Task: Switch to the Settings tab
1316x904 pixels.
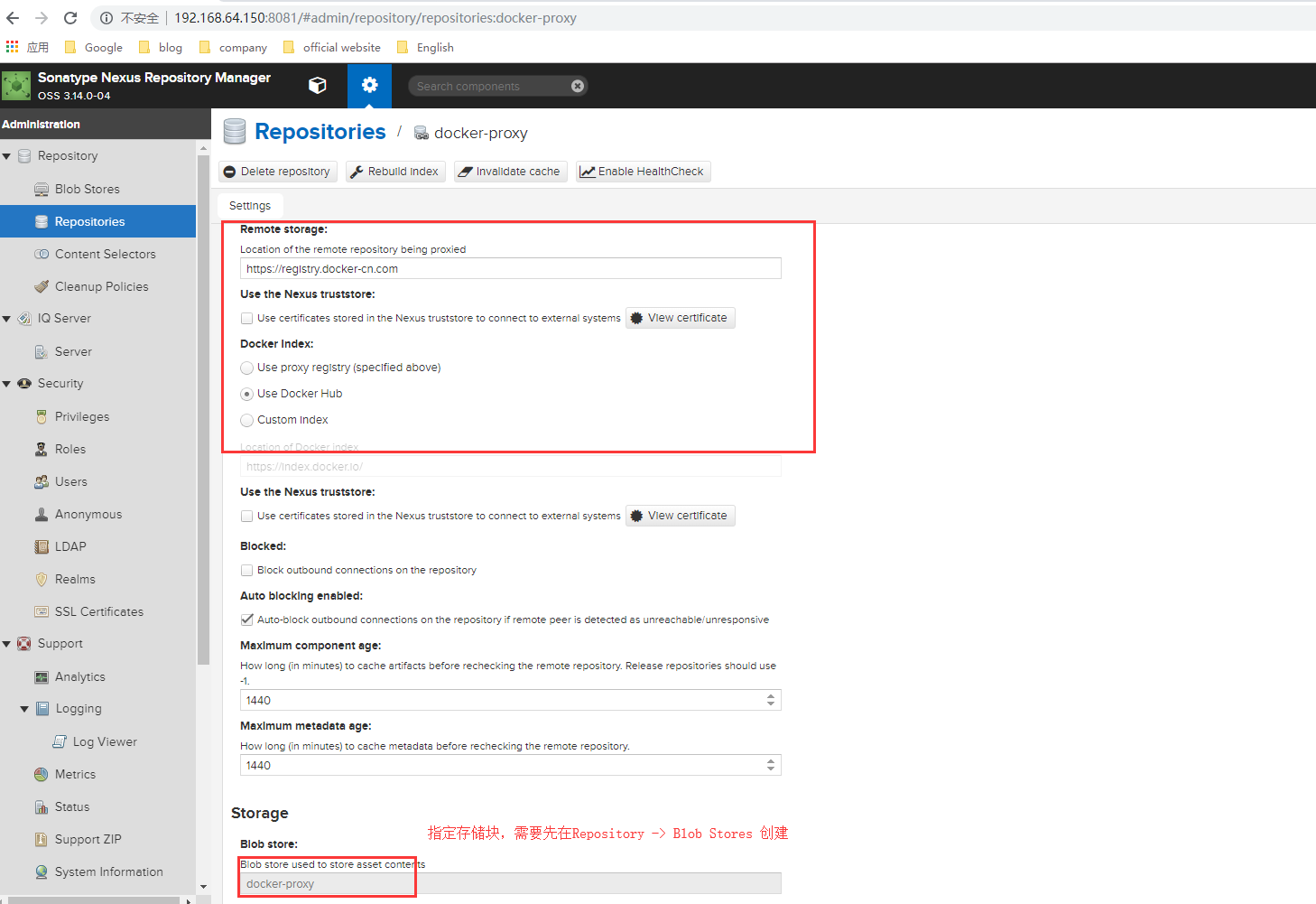Action: (x=250, y=206)
